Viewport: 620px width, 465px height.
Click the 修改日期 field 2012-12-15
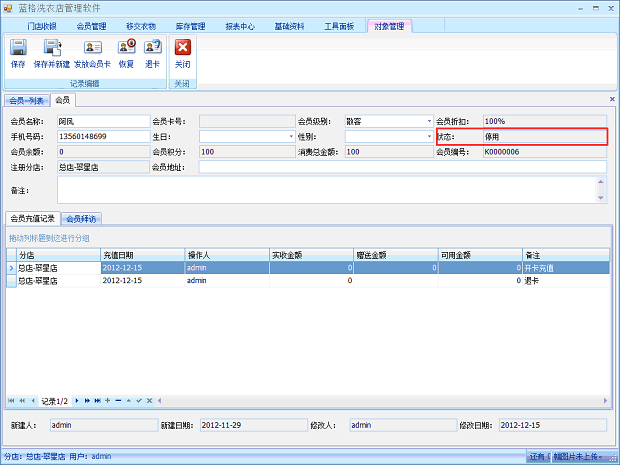(x=553, y=425)
